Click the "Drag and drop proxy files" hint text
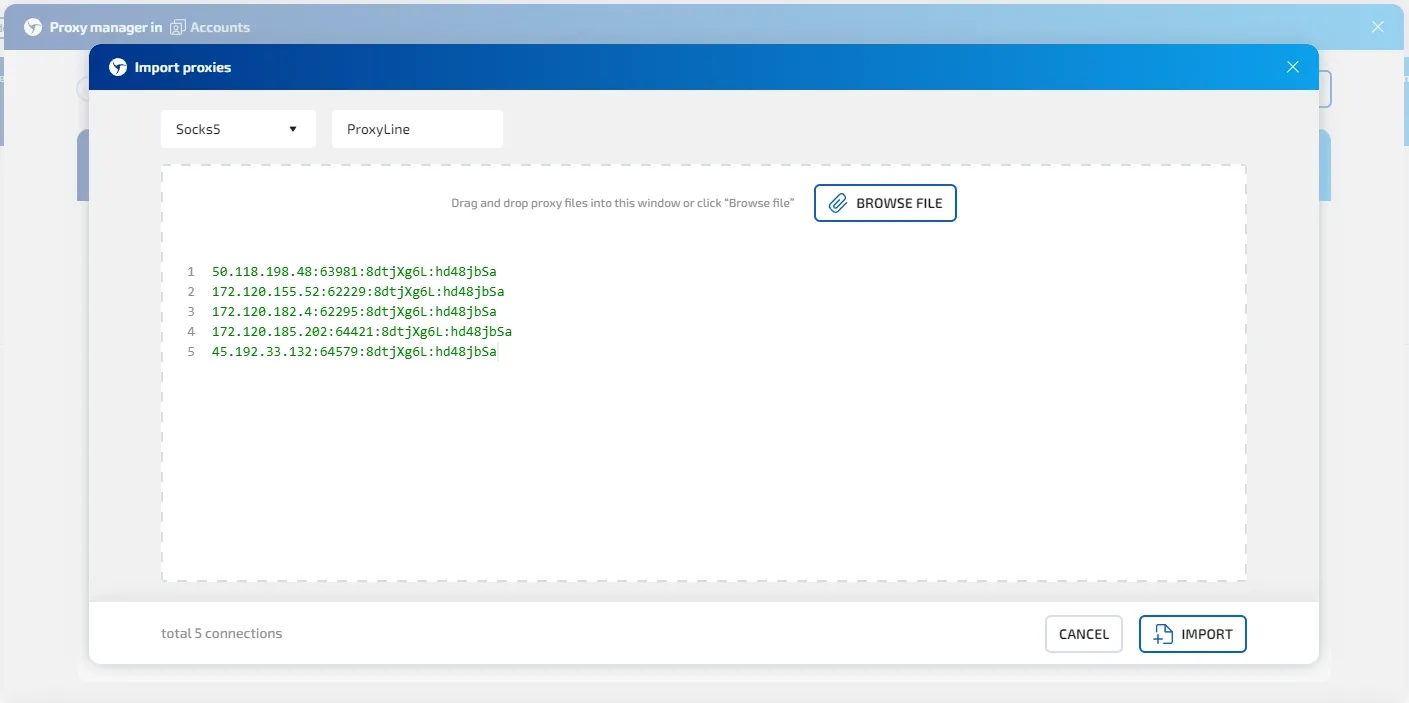The width and height of the screenshot is (1409, 703). tap(622, 203)
